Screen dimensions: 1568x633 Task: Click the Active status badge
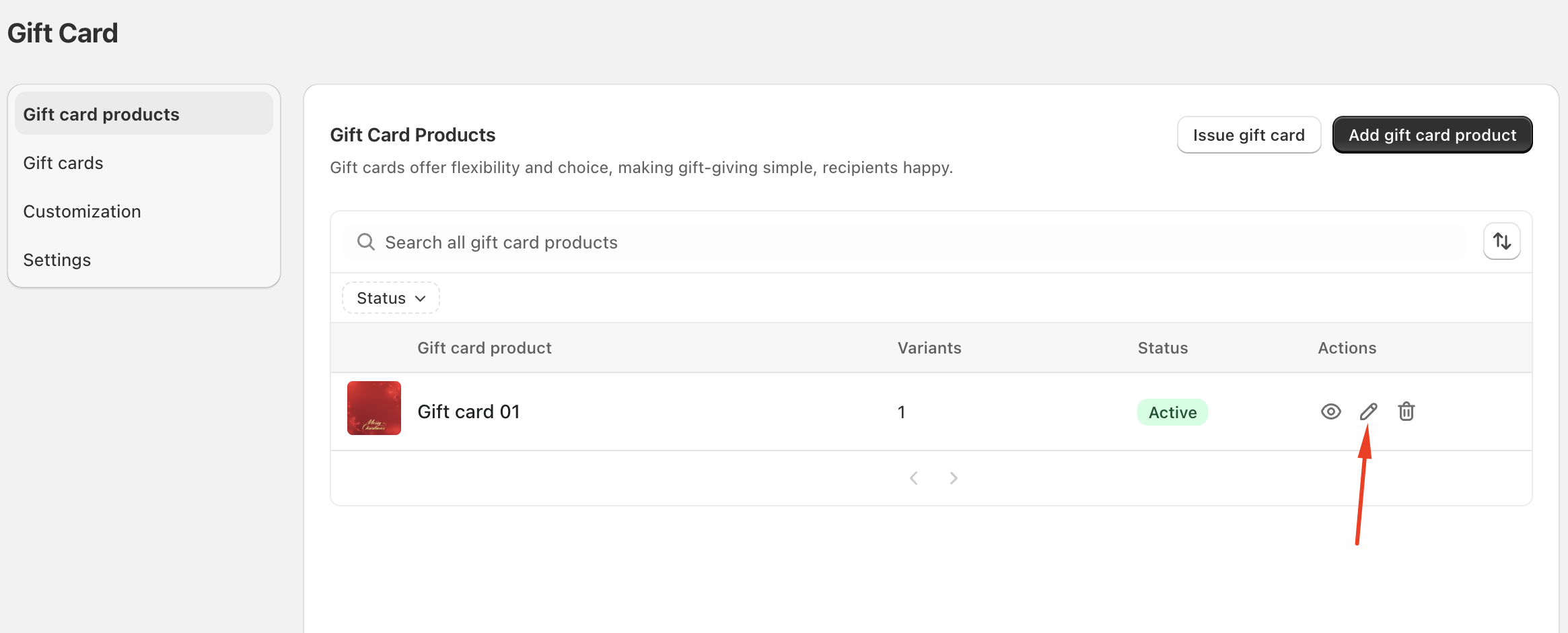click(x=1172, y=412)
